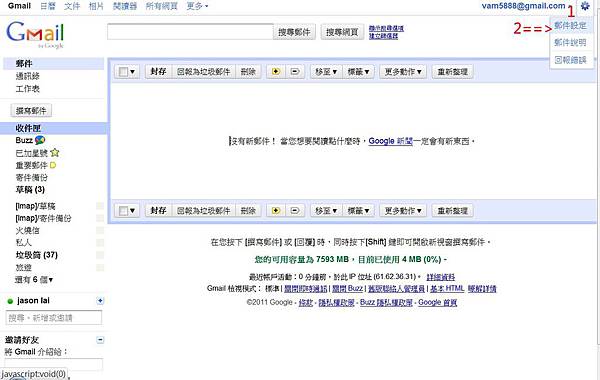Open 文件 in top navigation bar
Viewport: 600px width, 380px height.
72,6
